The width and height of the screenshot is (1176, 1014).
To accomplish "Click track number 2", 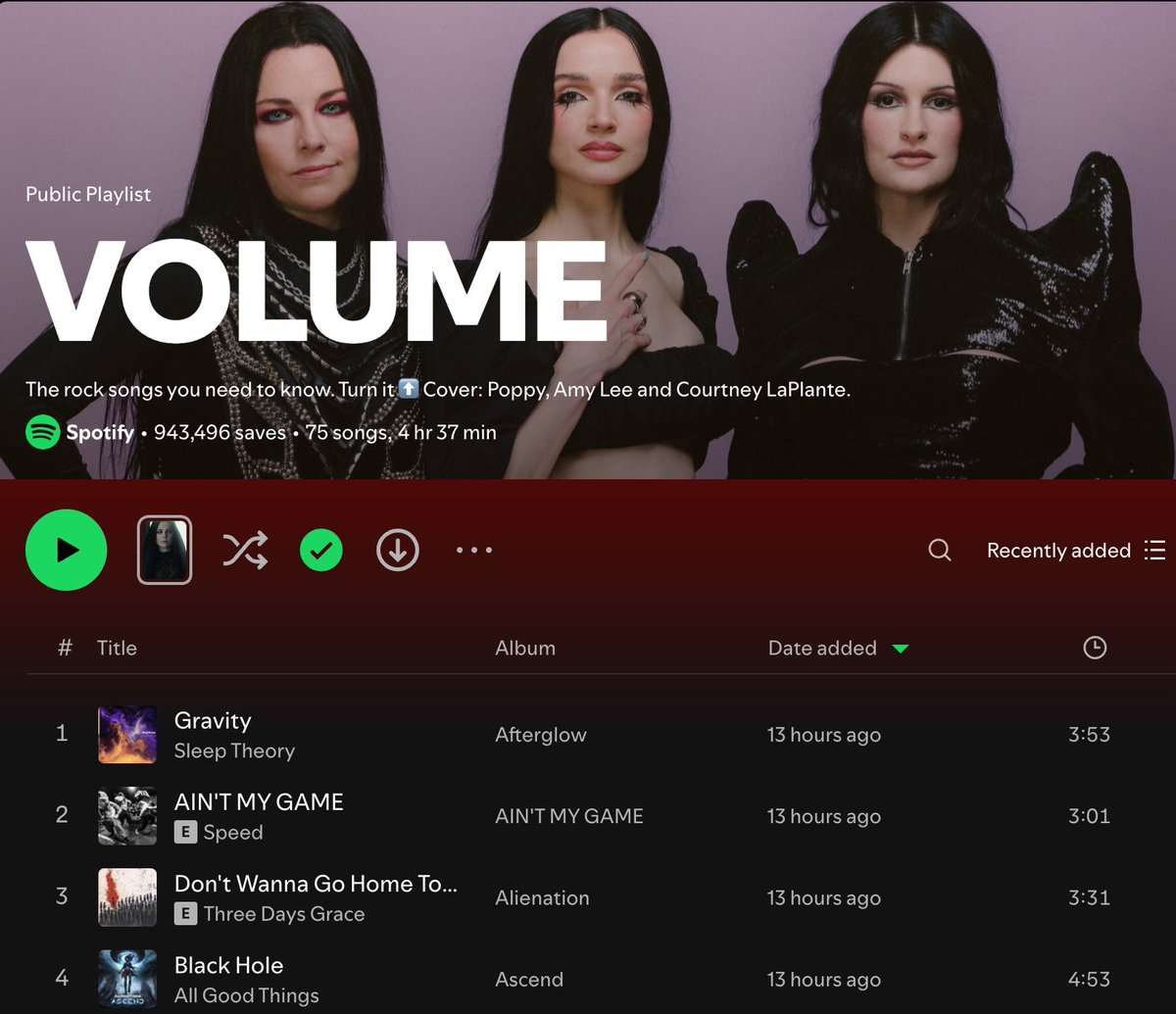I will click(x=62, y=815).
